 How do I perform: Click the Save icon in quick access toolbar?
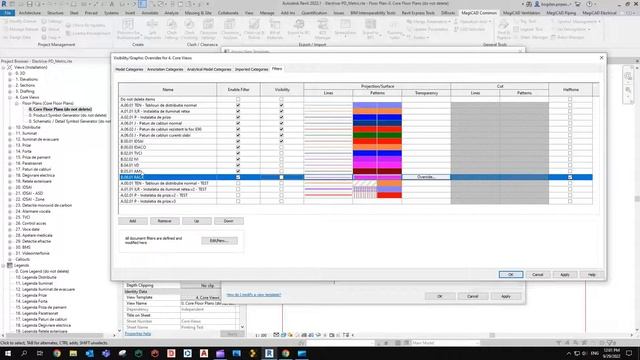pyautogui.click(x=29, y=4)
